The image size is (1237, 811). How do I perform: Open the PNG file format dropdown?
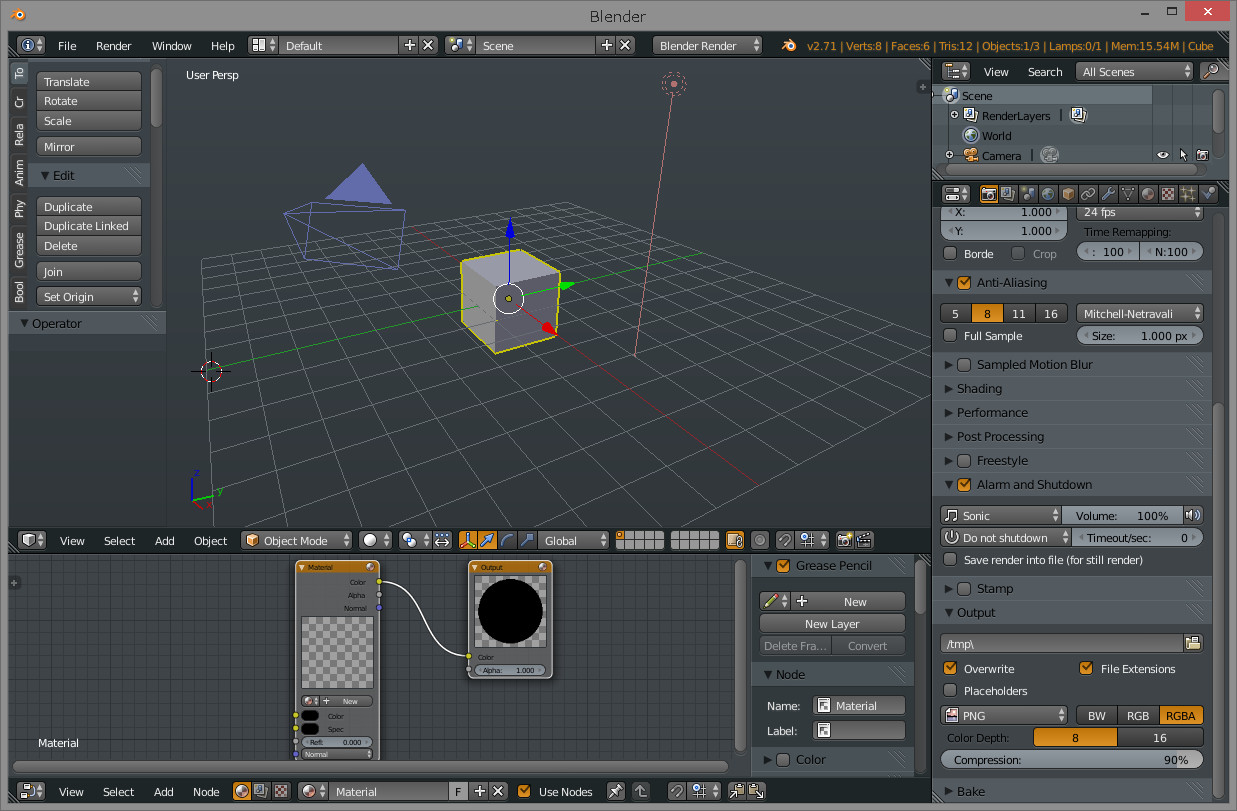tap(1004, 715)
